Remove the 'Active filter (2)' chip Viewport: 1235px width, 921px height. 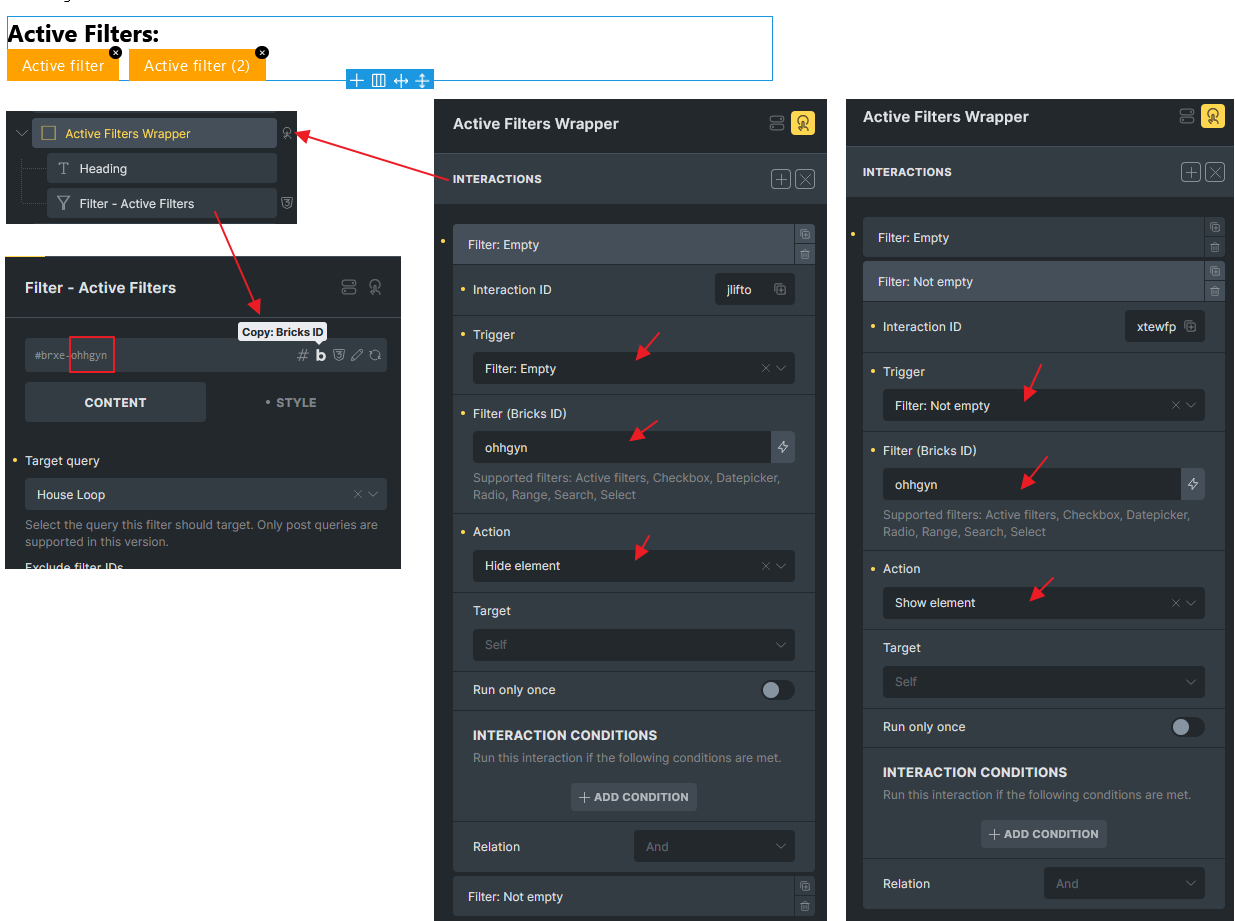(x=262, y=52)
